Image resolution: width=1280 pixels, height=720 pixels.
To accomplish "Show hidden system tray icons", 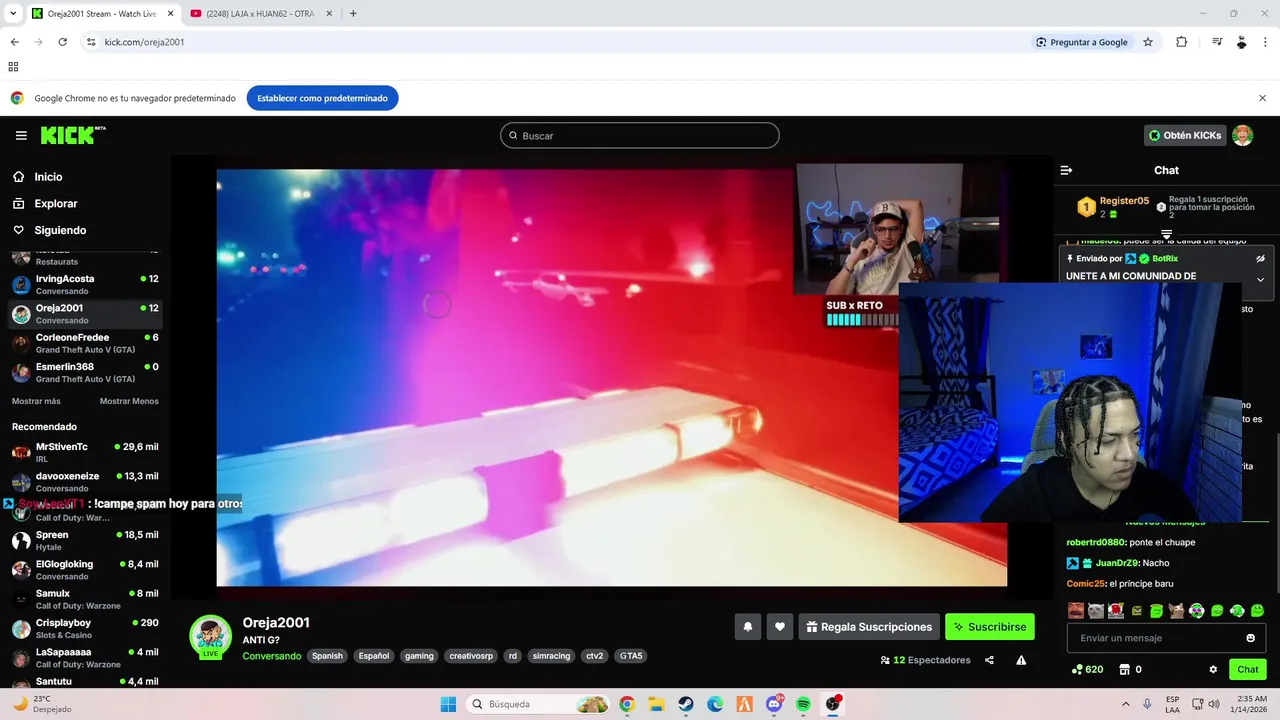I will pos(1126,704).
